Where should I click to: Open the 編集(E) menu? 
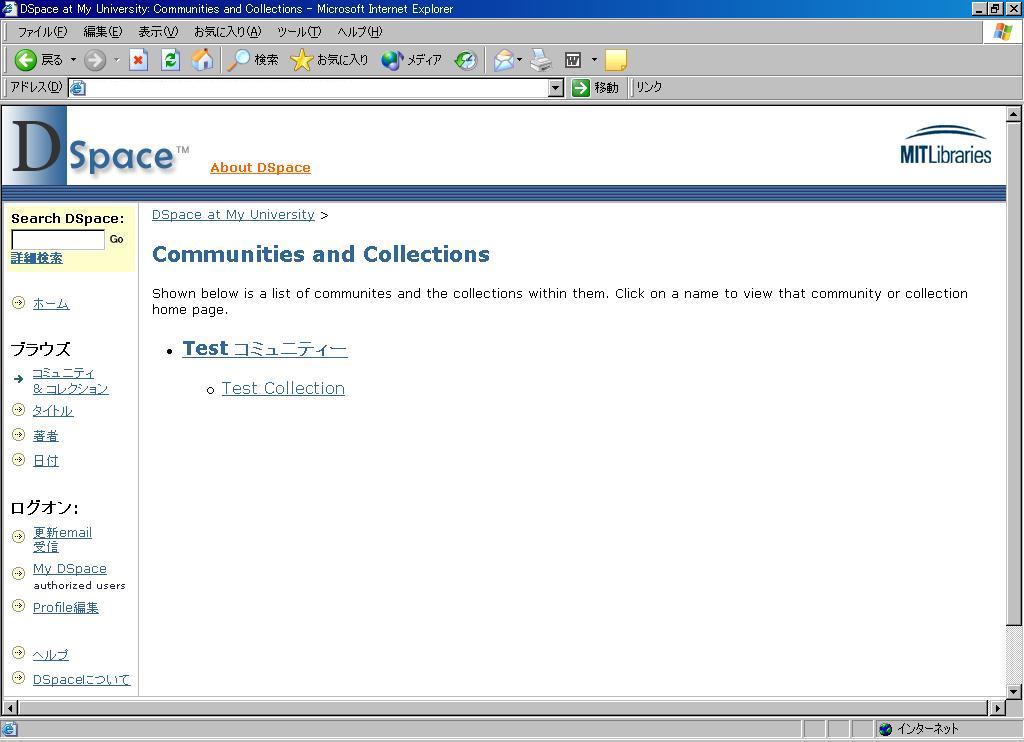[x=103, y=31]
